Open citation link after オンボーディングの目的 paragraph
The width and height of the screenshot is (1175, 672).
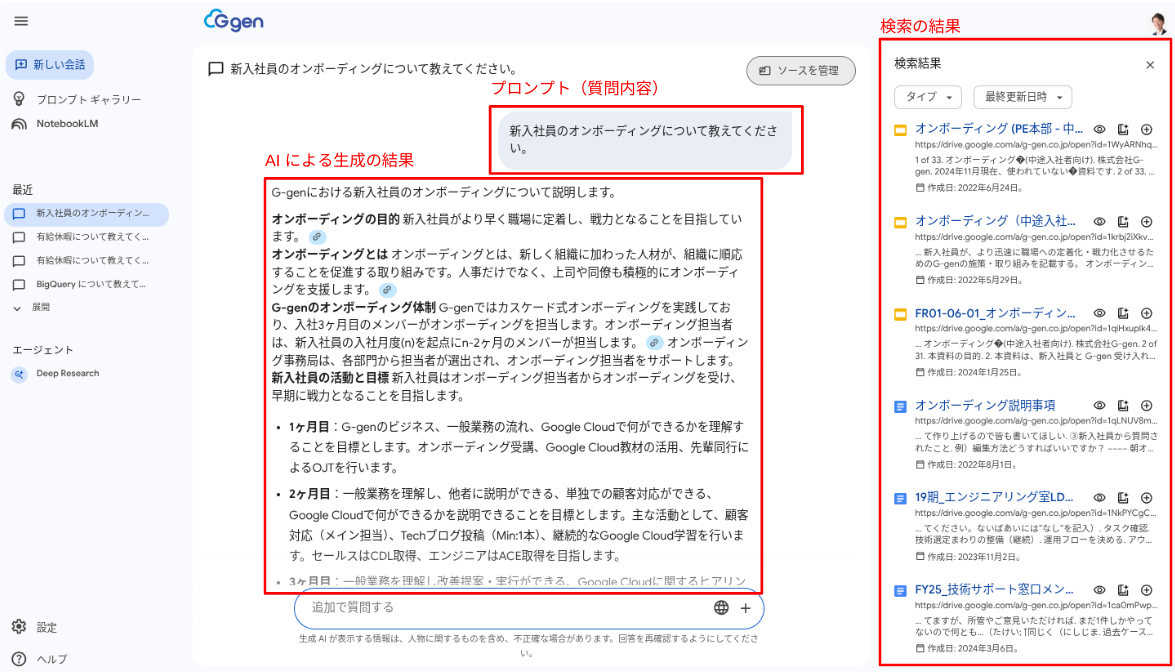click(318, 237)
